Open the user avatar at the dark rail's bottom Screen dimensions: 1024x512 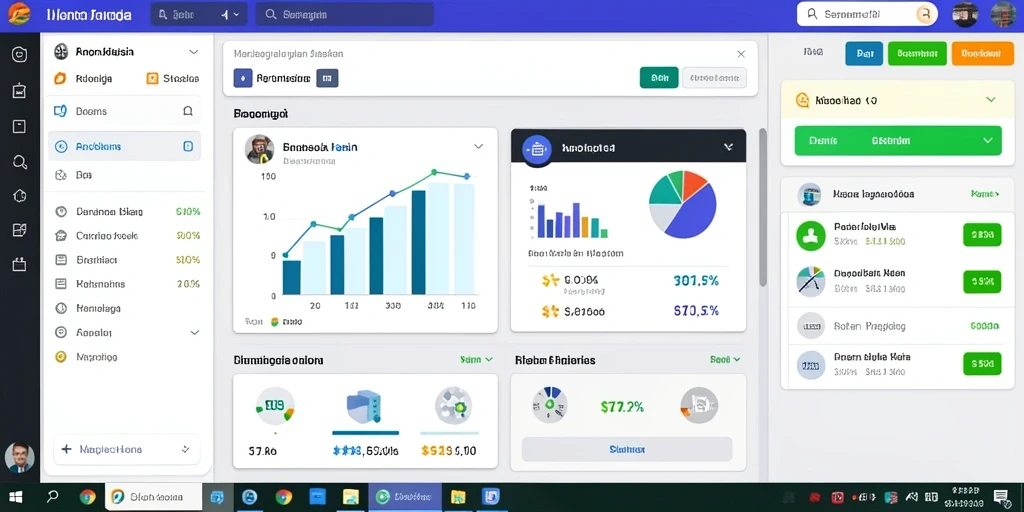pos(20,458)
